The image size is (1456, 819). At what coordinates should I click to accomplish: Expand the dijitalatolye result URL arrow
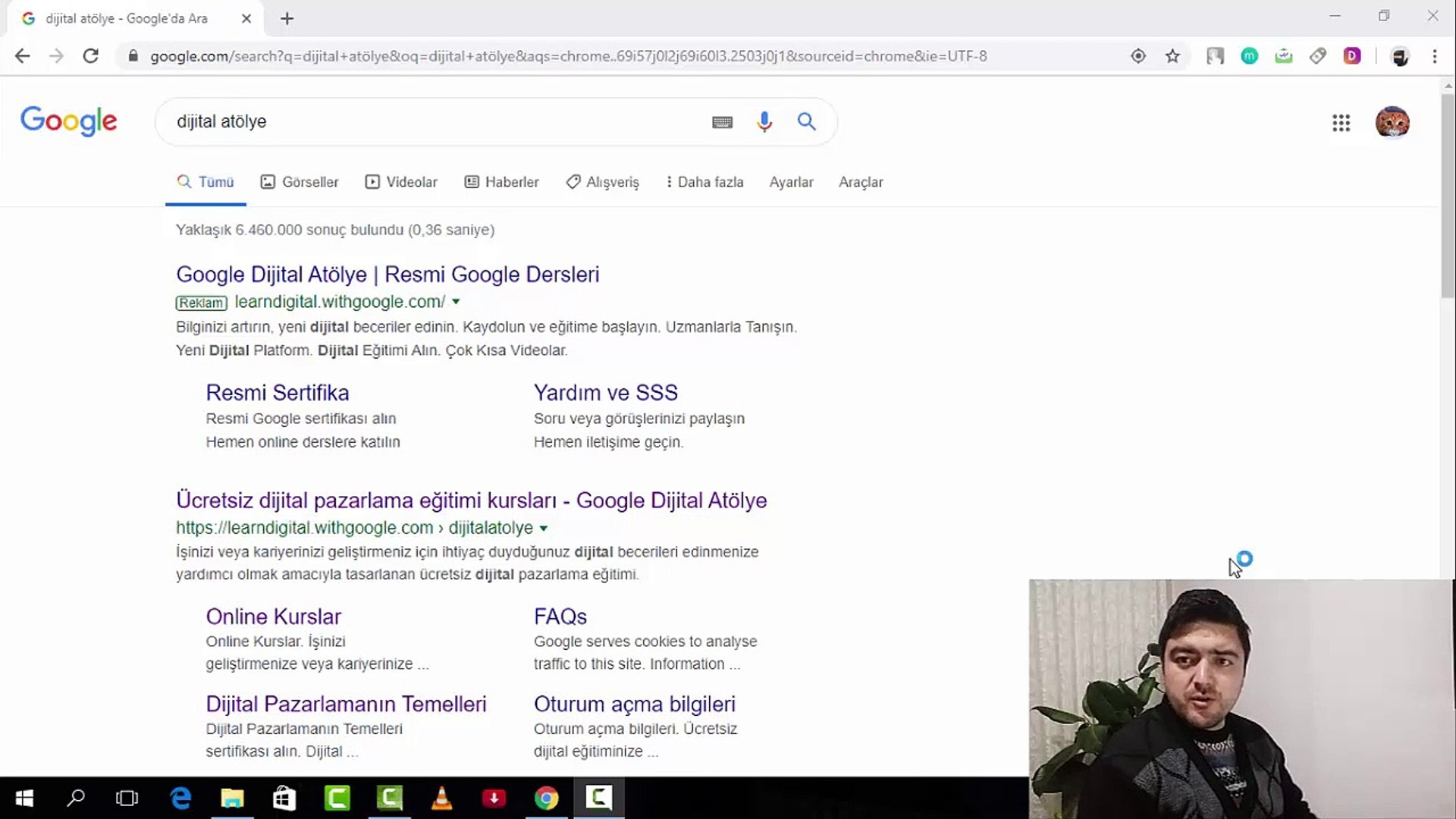coord(543,529)
